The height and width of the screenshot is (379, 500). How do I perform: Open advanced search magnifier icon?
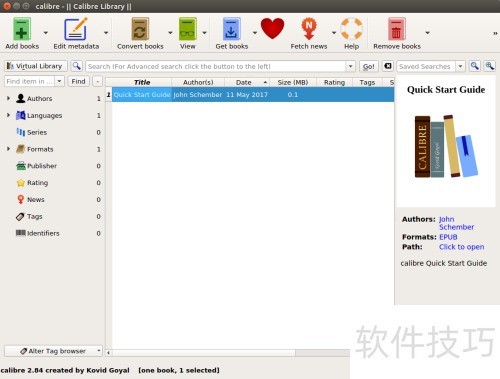tap(77, 66)
